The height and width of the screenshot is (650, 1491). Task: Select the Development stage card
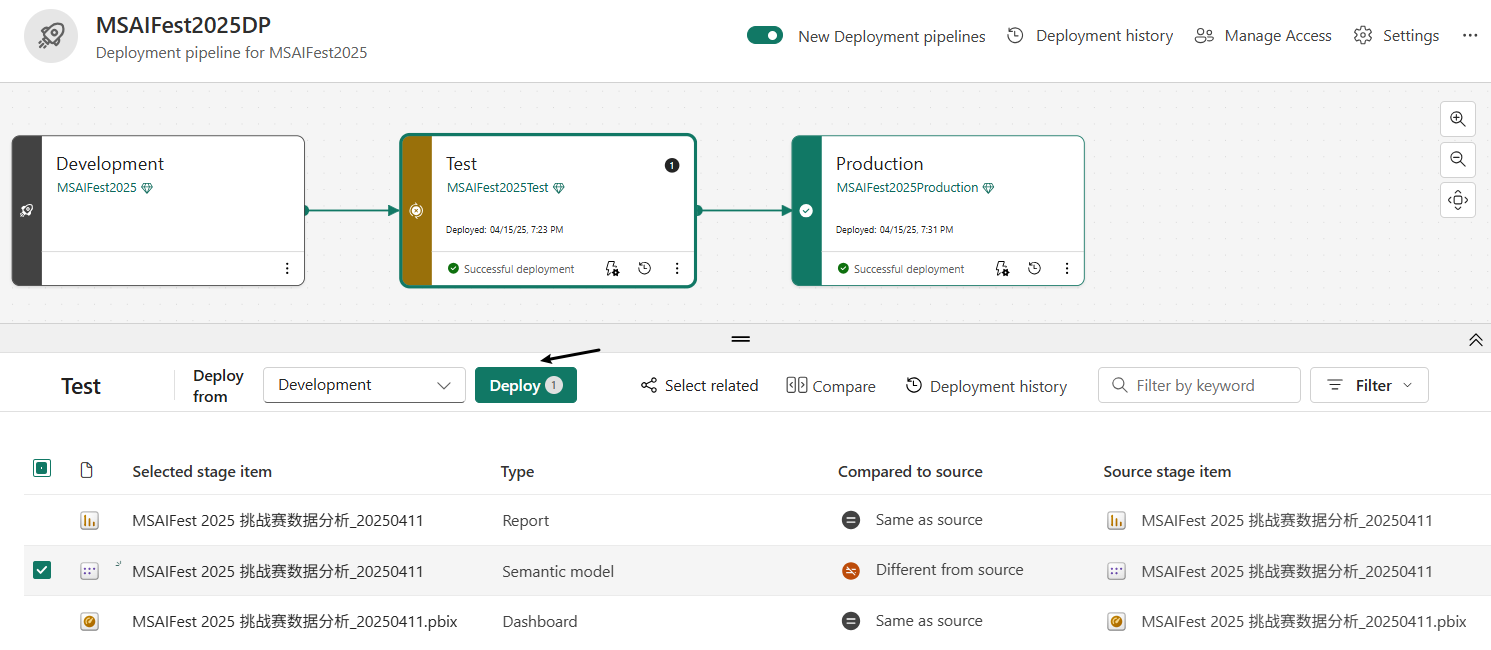point(158,211)
